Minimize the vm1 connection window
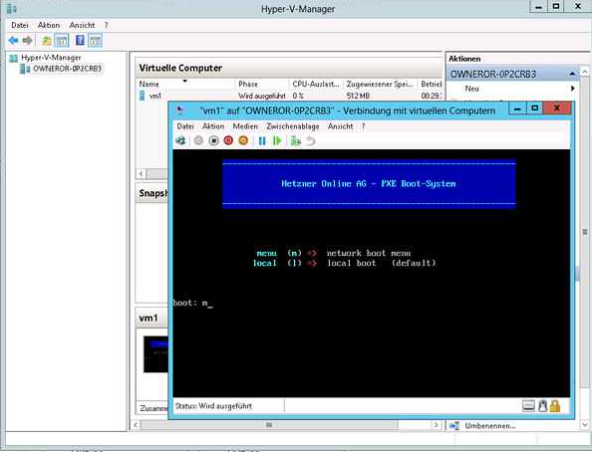Screen dimensions: 592x452 517,108
